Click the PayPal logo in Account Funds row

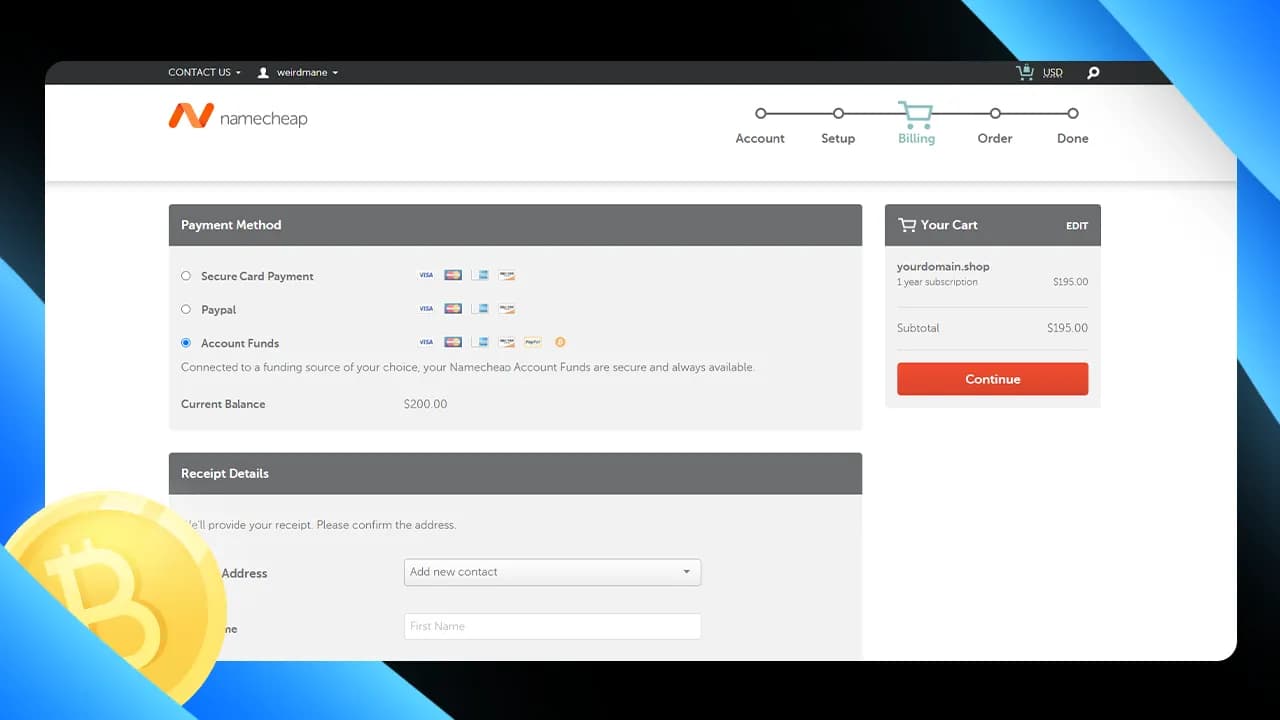[x=533, y=342]
